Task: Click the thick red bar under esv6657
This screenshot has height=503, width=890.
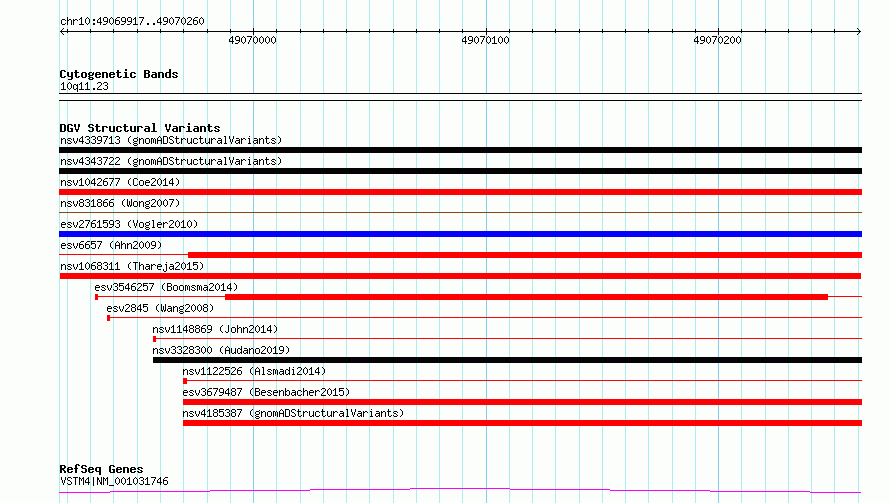Action: coord(525,255)
